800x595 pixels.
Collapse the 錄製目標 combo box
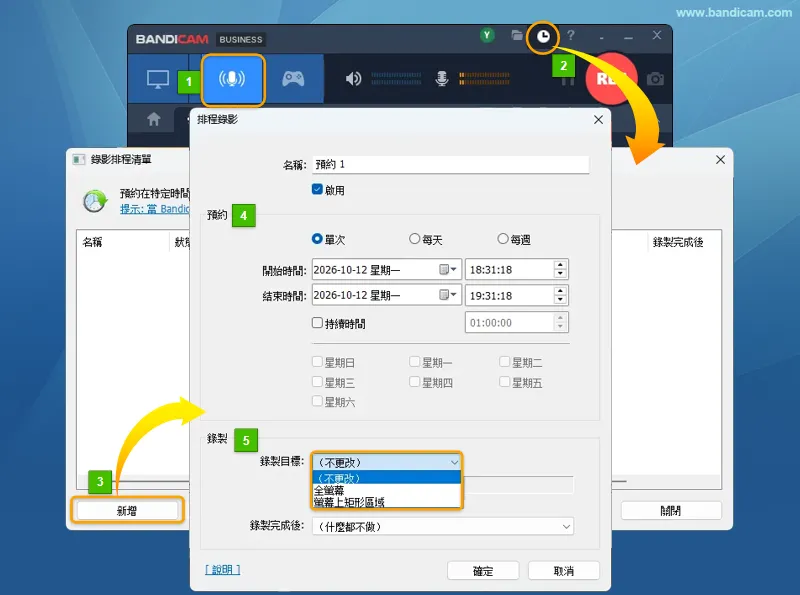tap(386, 462)
